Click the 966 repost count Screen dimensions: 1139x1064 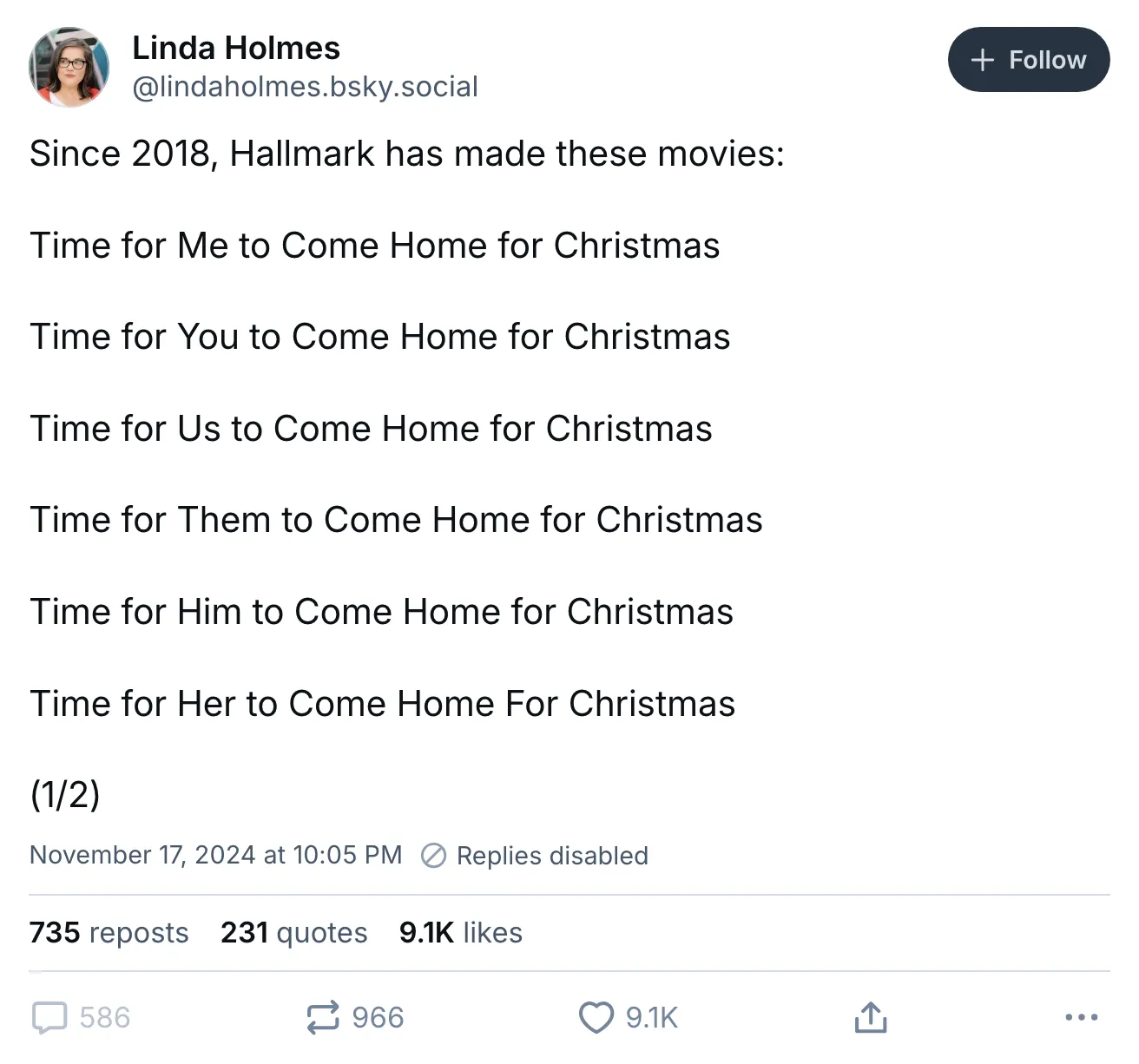click(x=378, y=1017)
